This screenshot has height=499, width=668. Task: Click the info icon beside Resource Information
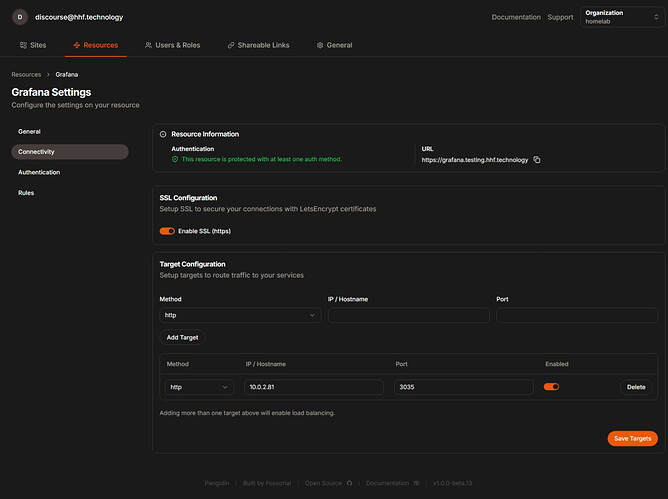point(163,134)
